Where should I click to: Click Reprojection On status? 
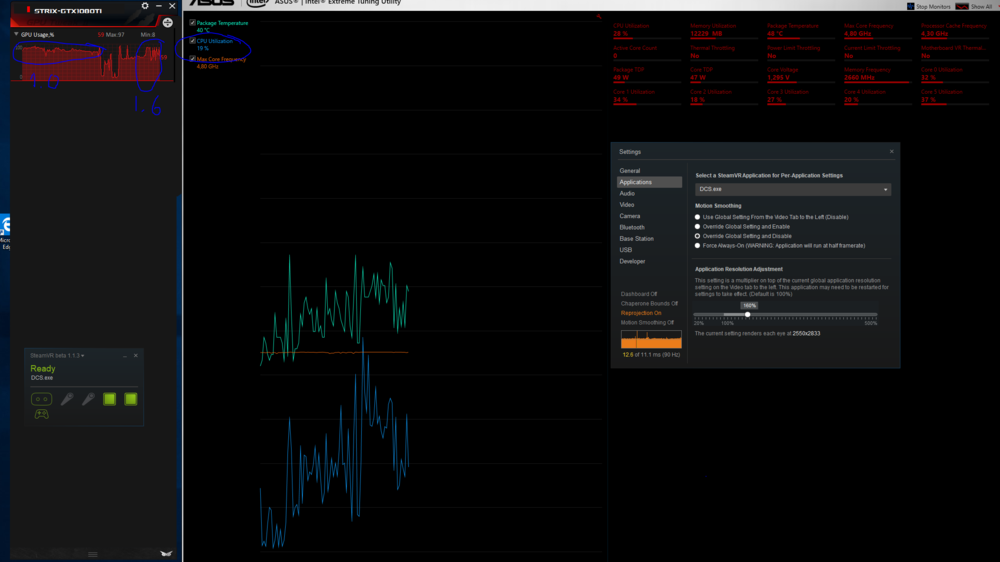[x=641, y=313]
